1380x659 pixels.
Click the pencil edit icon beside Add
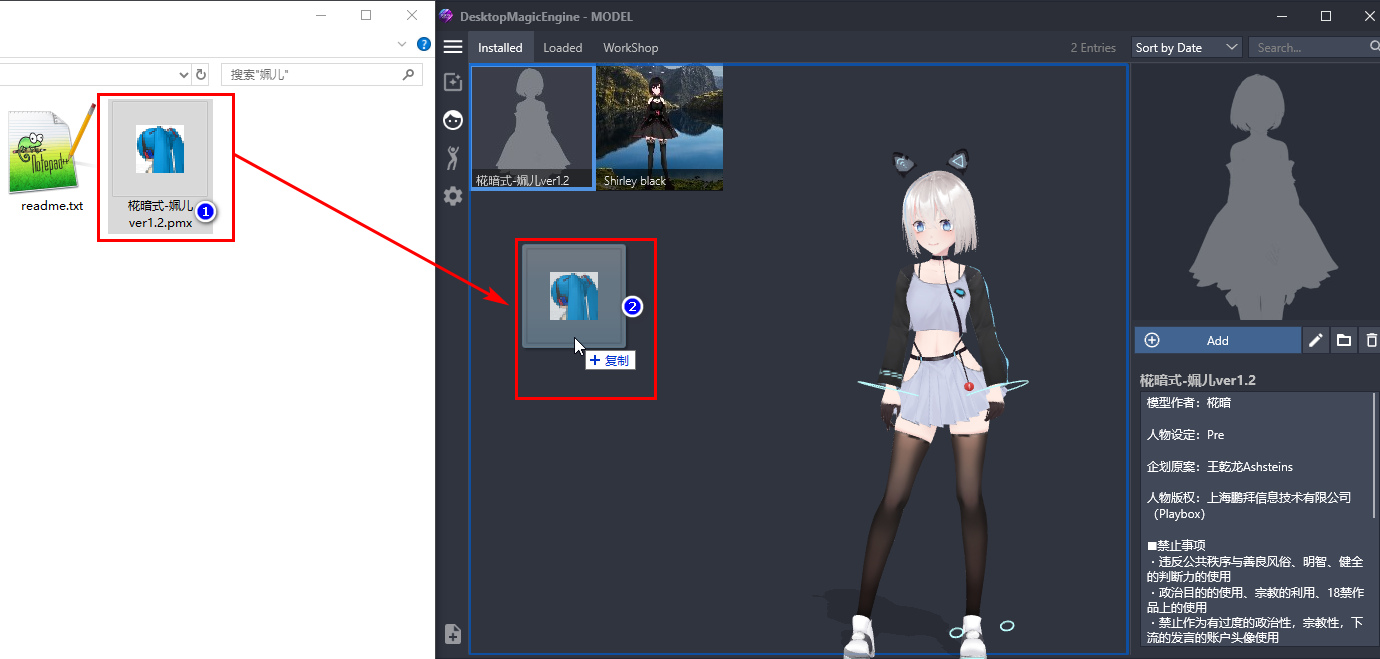pyautogui.click(x=1316, y=341)
